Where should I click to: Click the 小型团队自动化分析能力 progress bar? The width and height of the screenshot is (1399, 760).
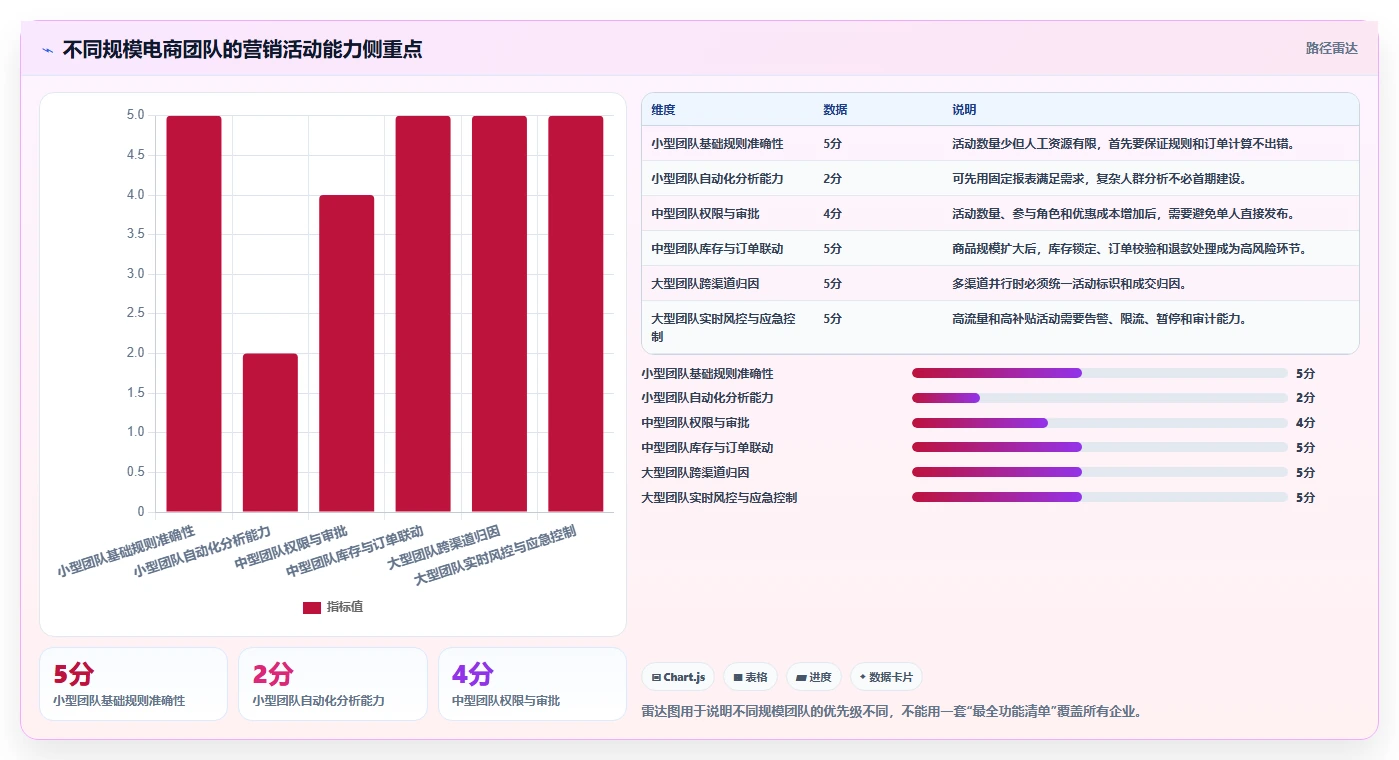[x=1100, y=398]
